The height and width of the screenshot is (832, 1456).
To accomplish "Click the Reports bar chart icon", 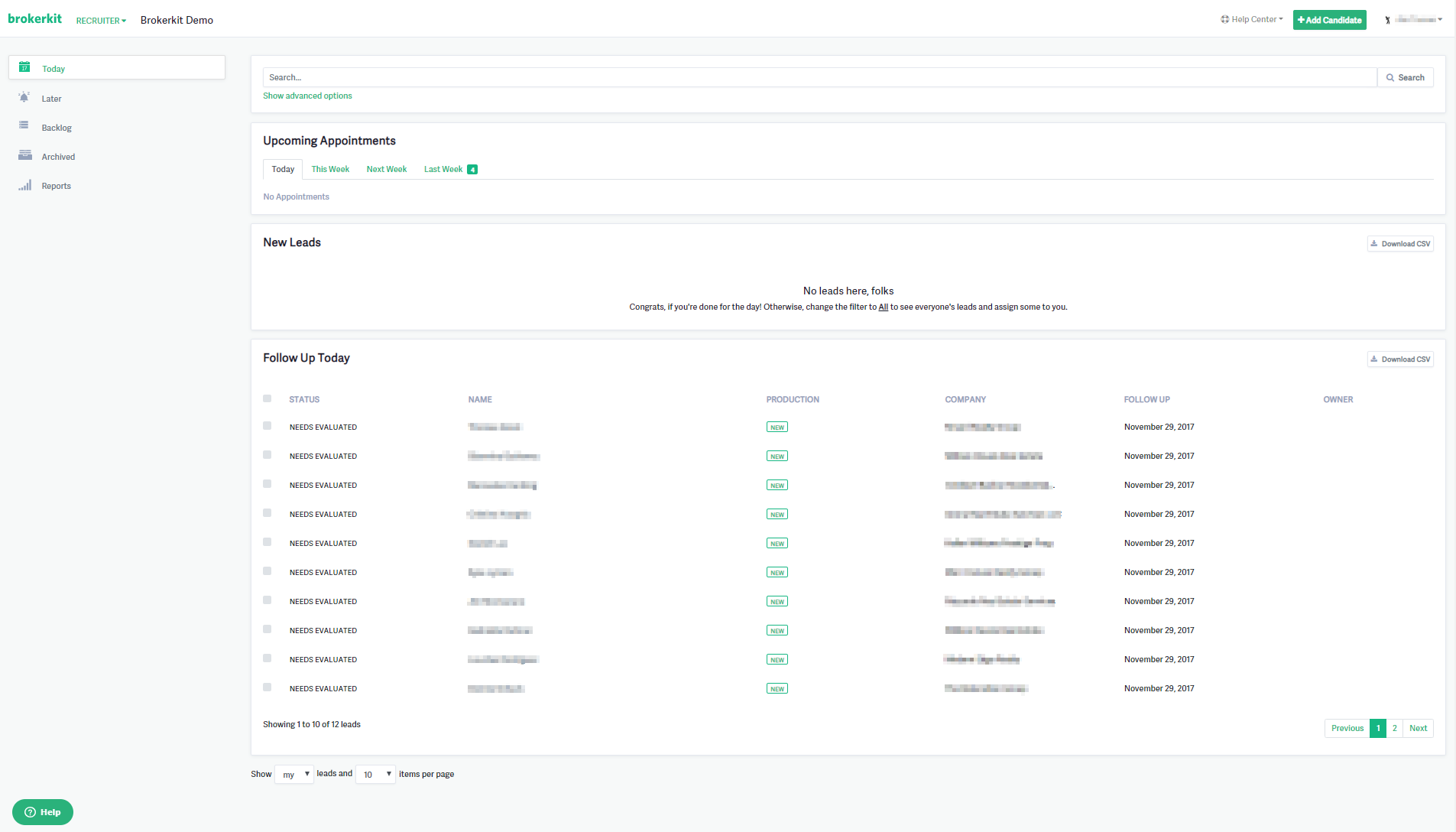I will click(25, 185).
